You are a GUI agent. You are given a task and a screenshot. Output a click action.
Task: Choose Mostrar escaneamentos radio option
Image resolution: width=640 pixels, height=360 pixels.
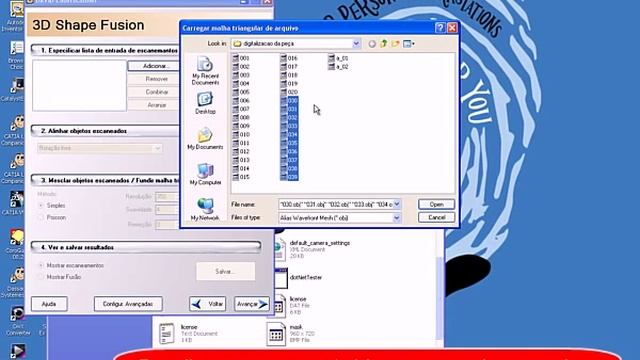coord(41,265)
